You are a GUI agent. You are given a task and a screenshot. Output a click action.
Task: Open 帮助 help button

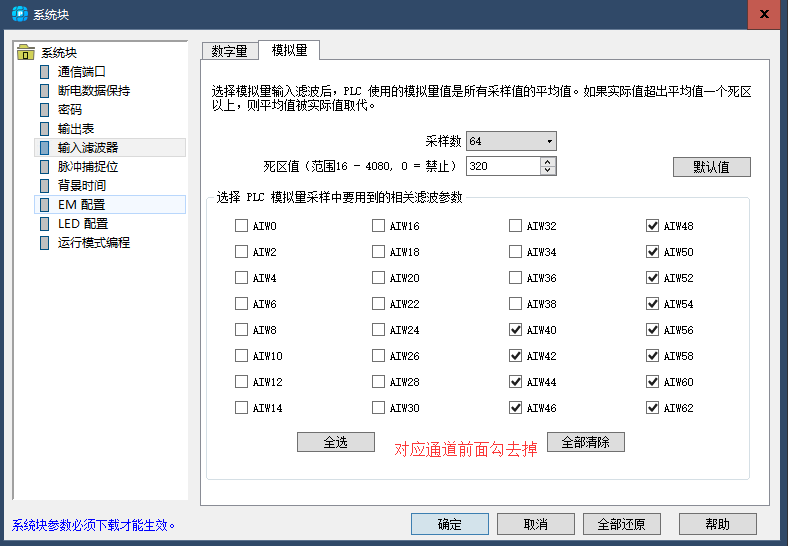click(x=718, y=524)
